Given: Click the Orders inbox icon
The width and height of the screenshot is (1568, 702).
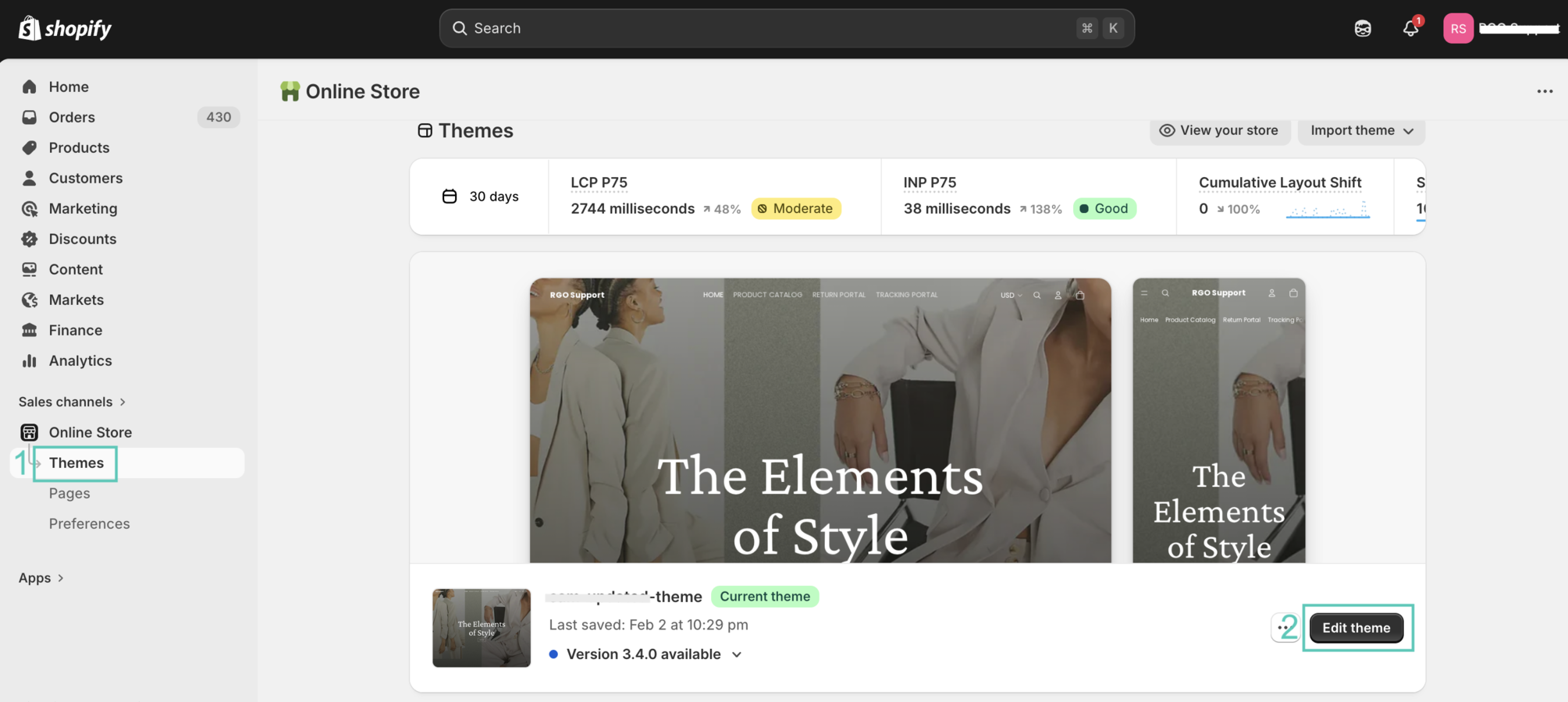Looking at the screenshot, I should click(x=30, y=117).
